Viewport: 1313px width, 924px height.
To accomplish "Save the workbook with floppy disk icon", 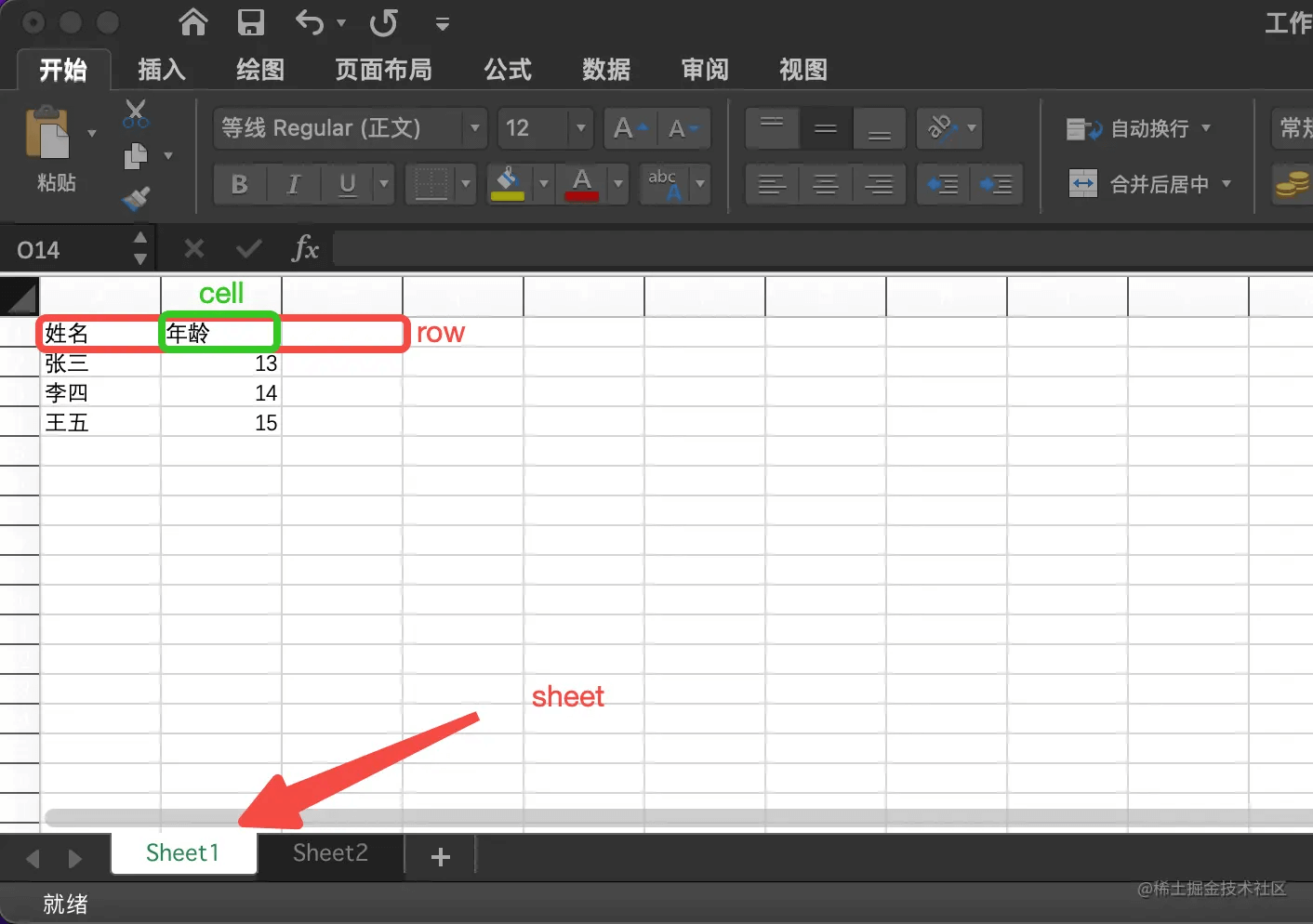I will (251, 21).
